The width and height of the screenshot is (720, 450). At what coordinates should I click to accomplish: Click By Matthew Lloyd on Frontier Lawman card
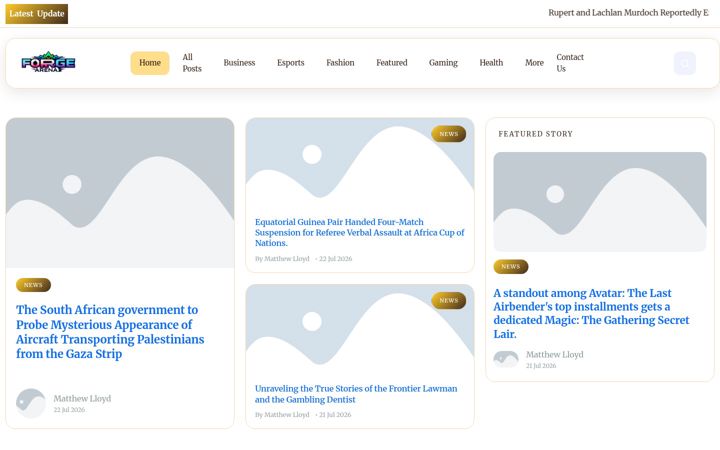pos(282,415)
